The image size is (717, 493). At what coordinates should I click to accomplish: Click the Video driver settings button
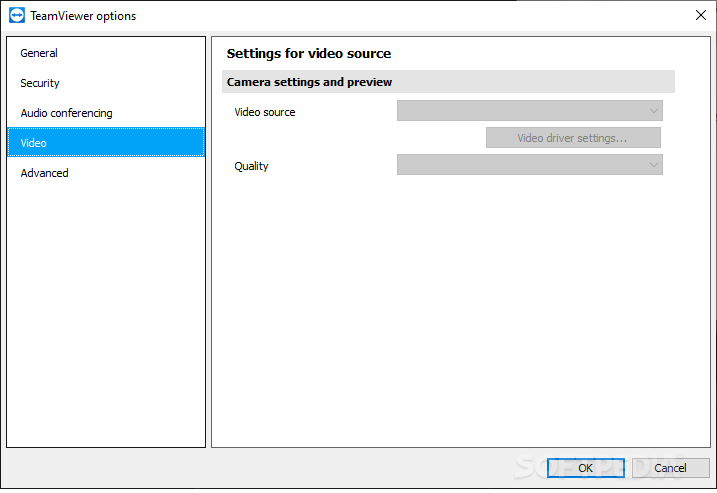573,138
